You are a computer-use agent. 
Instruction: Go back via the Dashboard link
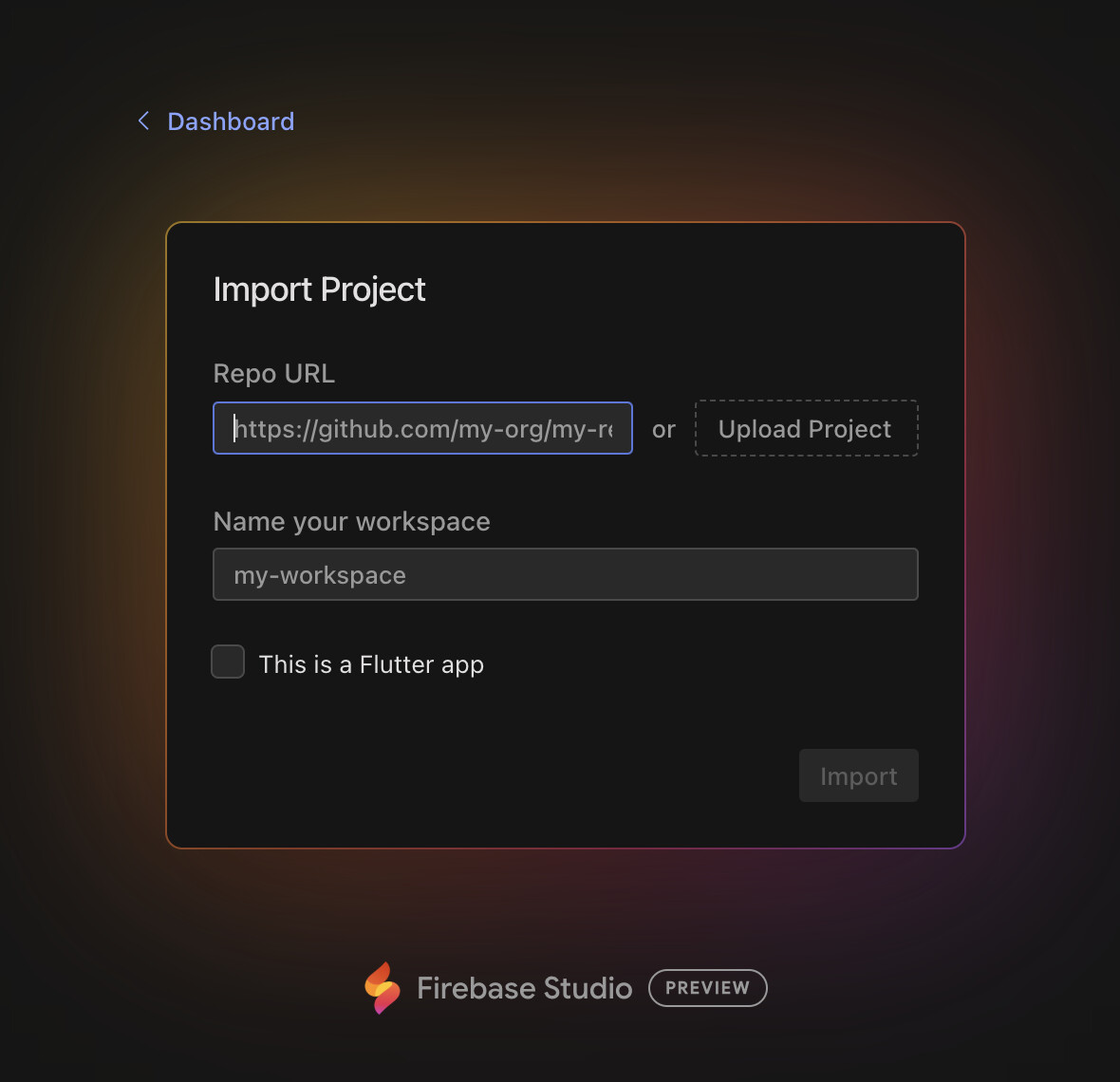230,121
